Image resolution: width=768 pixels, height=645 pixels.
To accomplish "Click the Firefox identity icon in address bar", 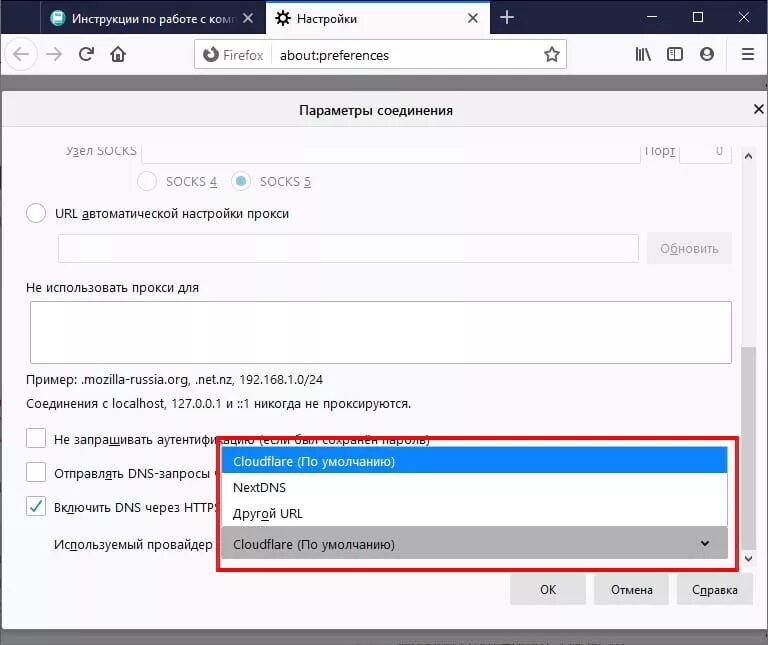I will 233,55.
